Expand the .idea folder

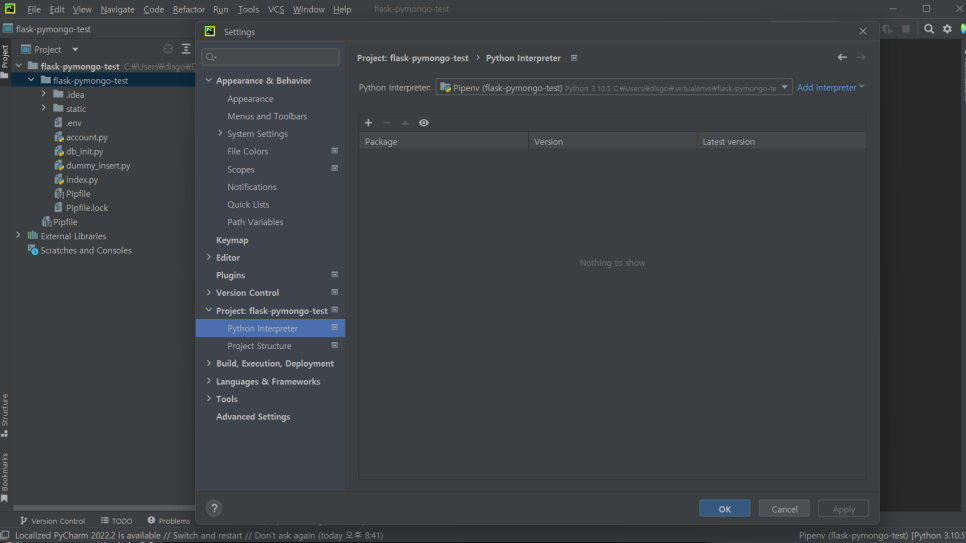click(x=44, y=94)
